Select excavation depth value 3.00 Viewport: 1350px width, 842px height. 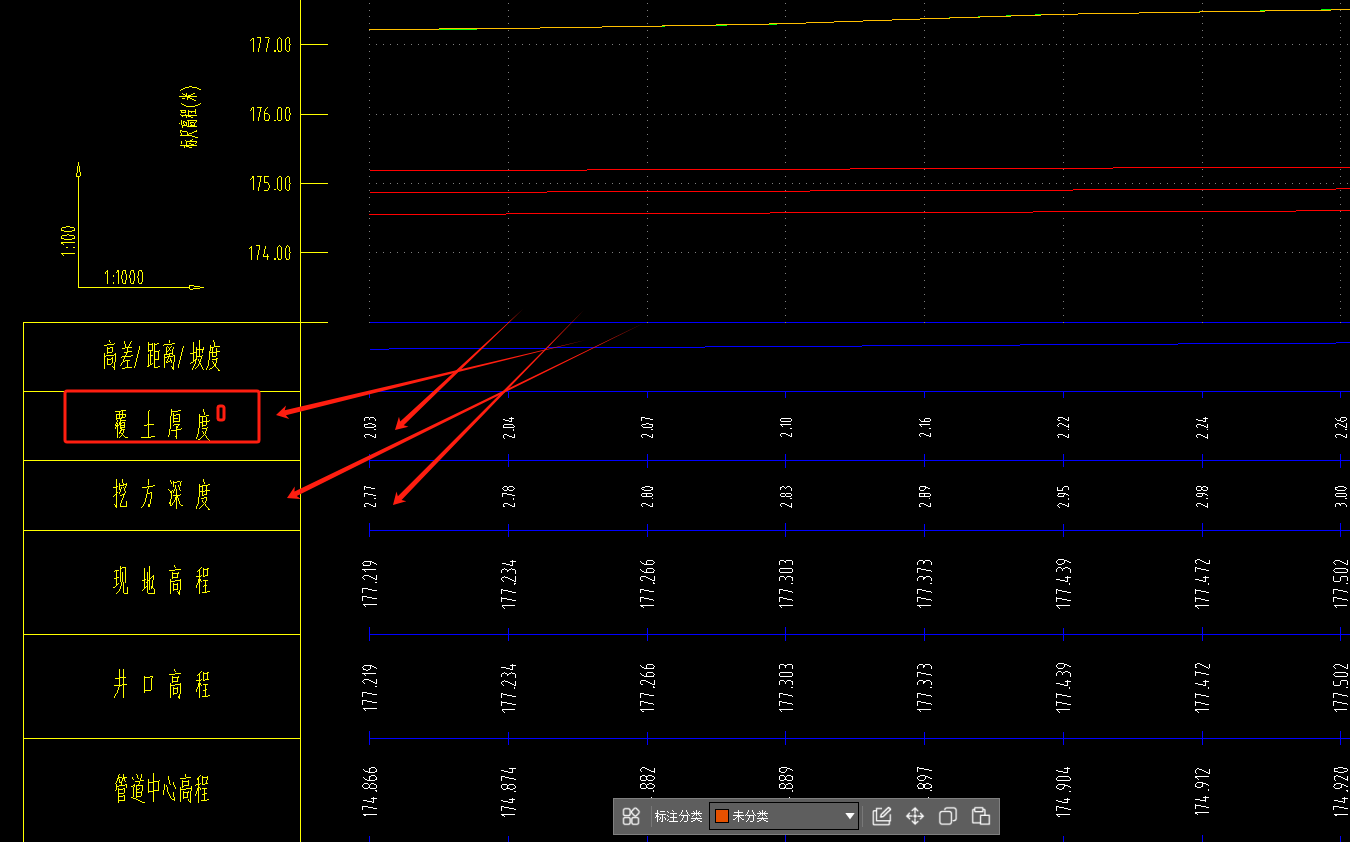point(1341,497)
